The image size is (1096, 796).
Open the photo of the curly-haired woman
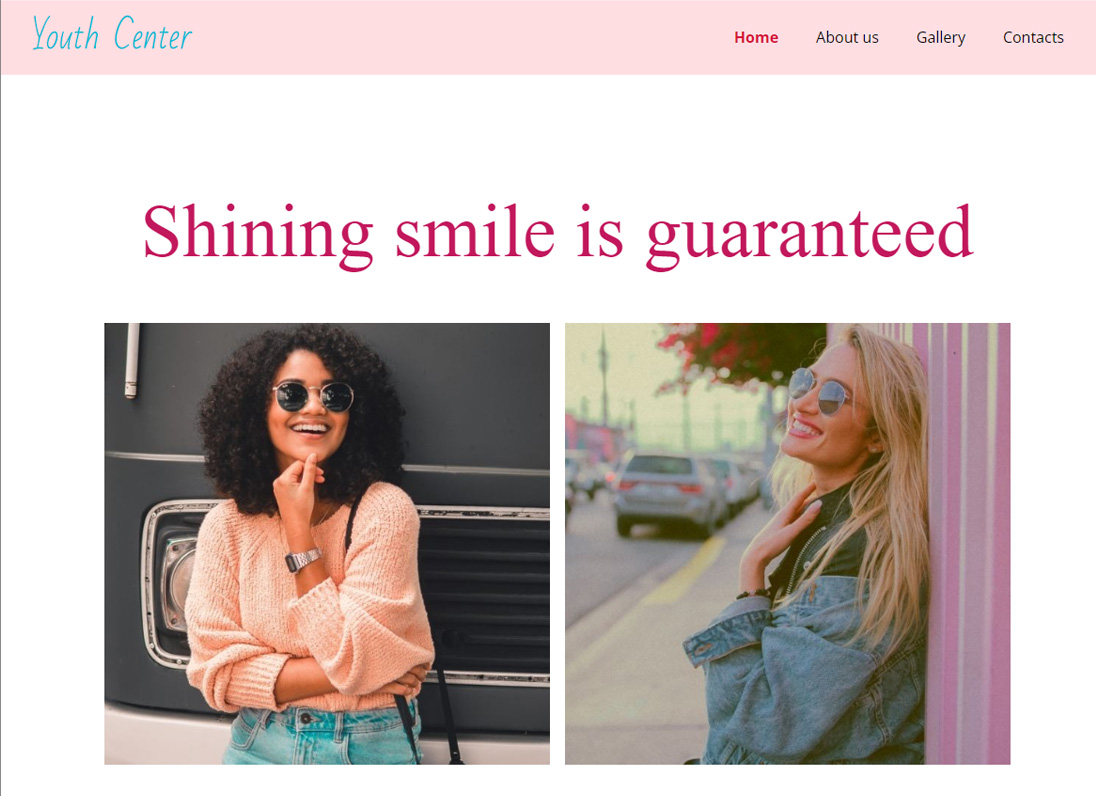(327, 544)
